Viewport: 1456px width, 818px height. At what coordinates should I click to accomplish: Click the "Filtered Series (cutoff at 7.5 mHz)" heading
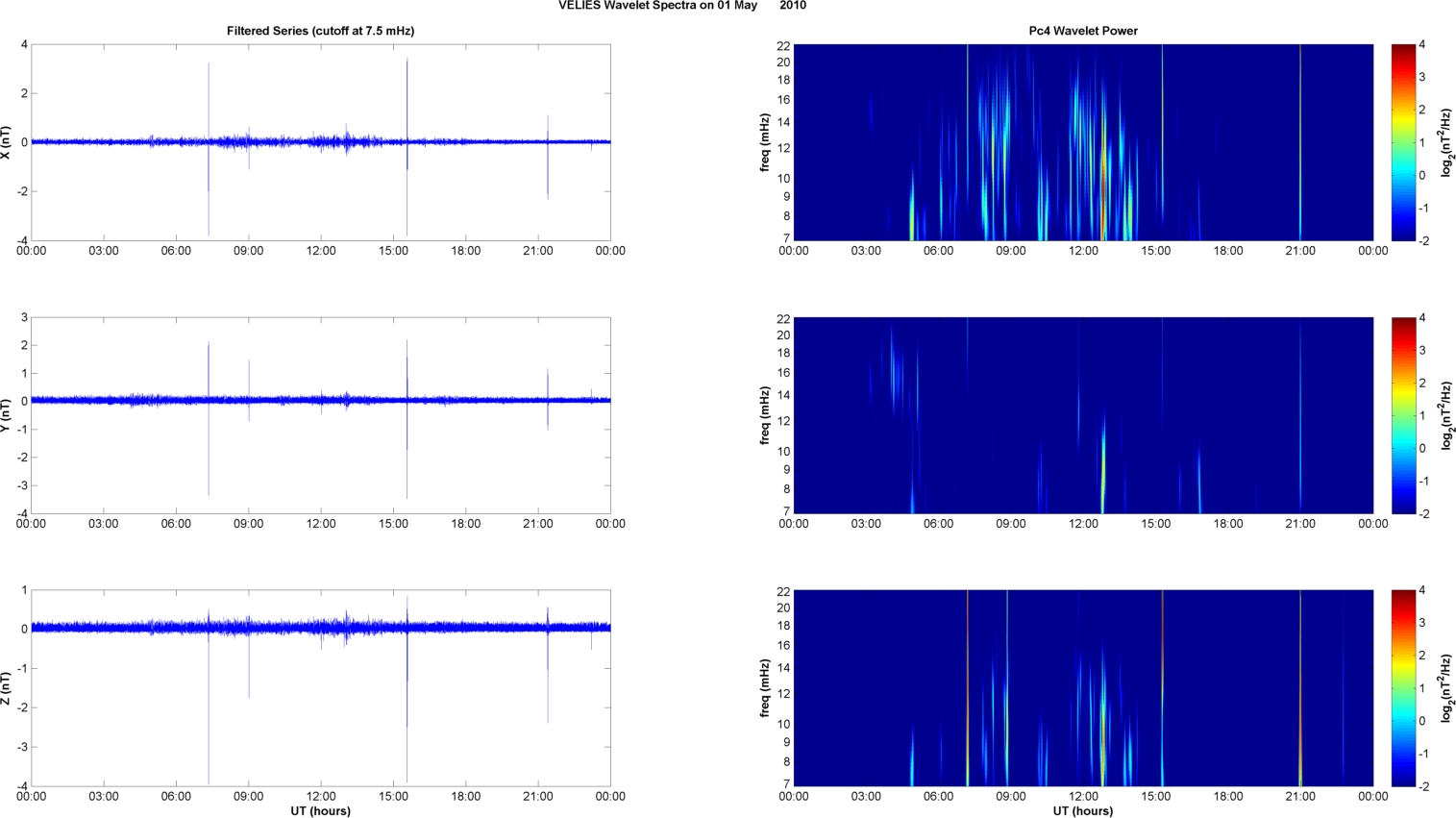click(x=321, y=31)
